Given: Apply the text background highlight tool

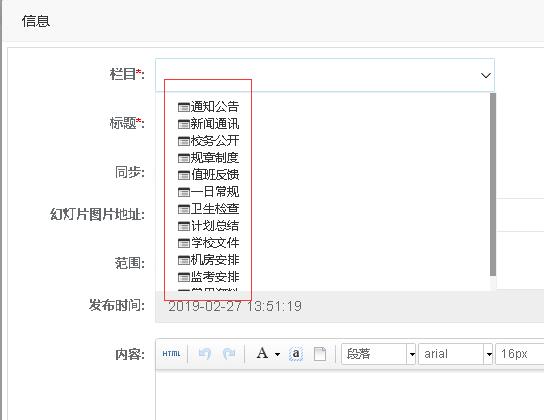Looking at the screenshot, I should pyautogui.click(x=296, y=354).
